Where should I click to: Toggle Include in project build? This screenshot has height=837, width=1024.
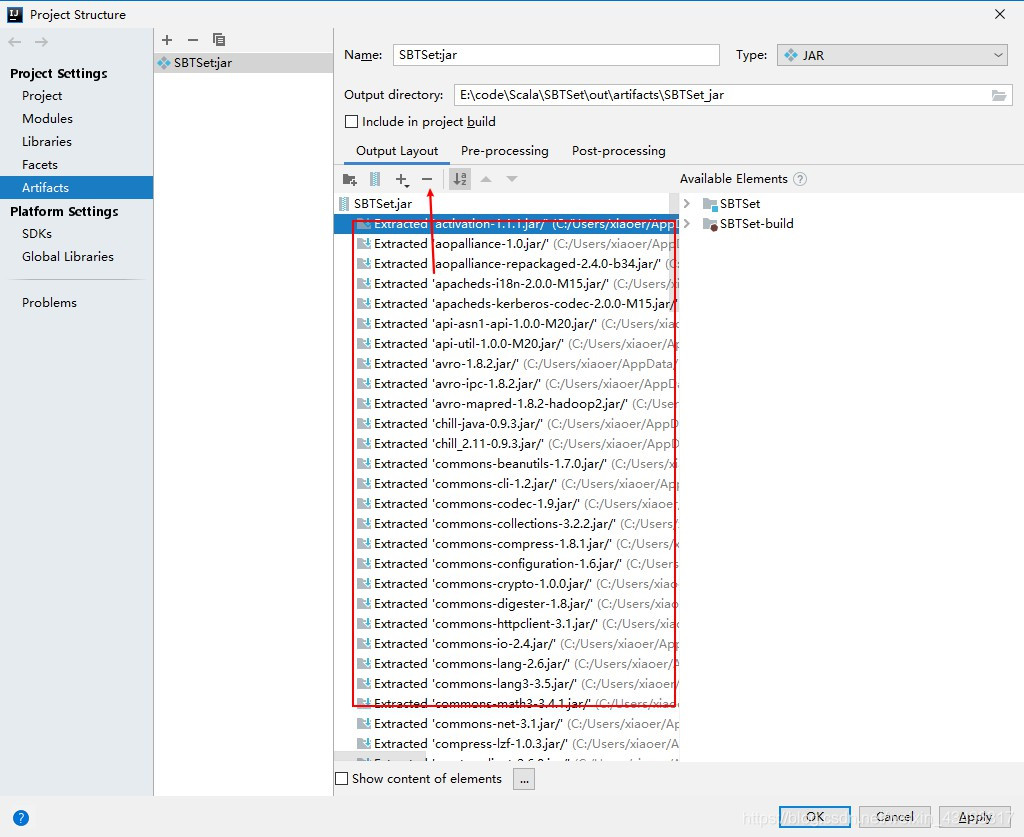(x=351, y=121)
